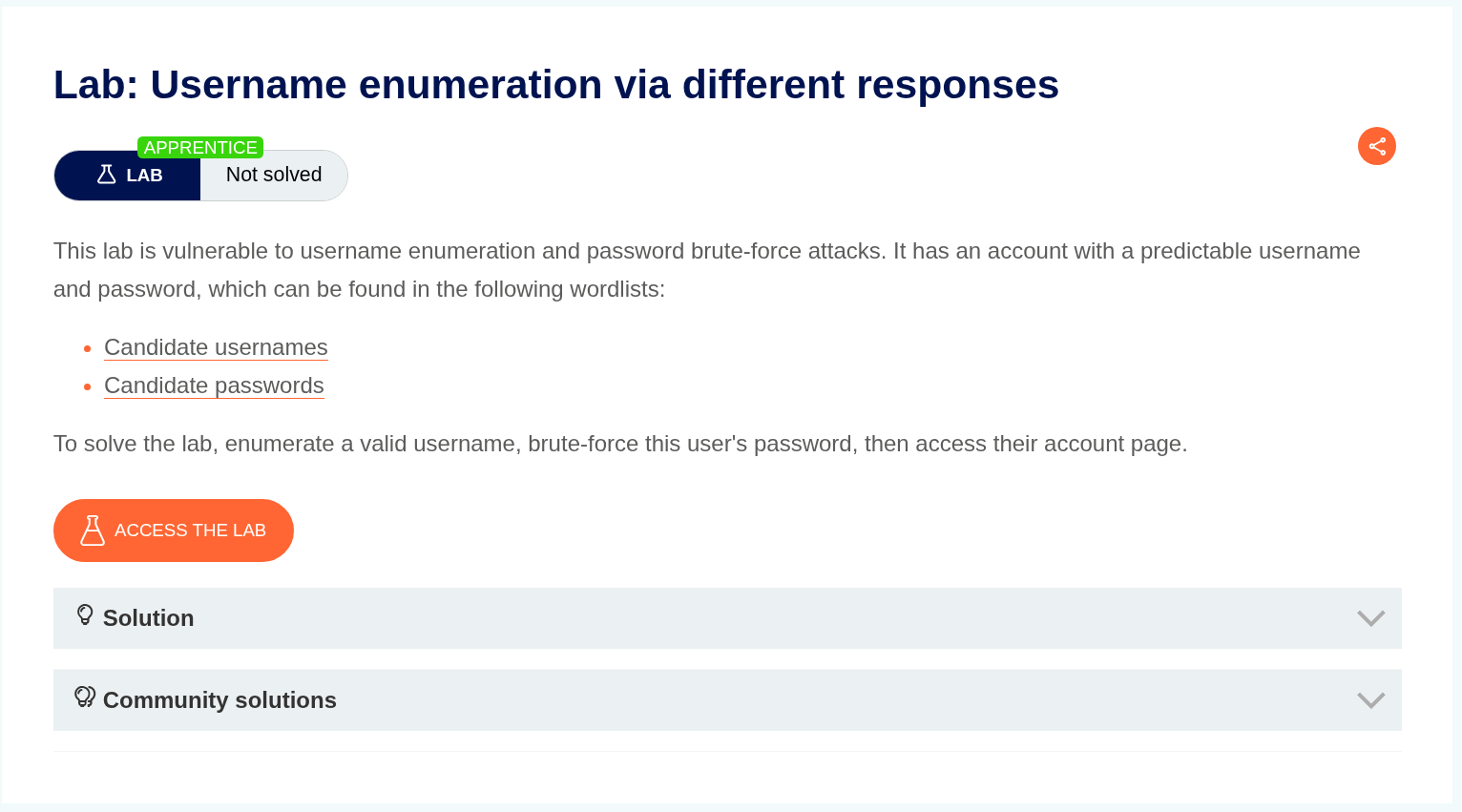Open the Candidate usernames wordlist link
The image size is (1462, 812).
[x=216, y=347]
